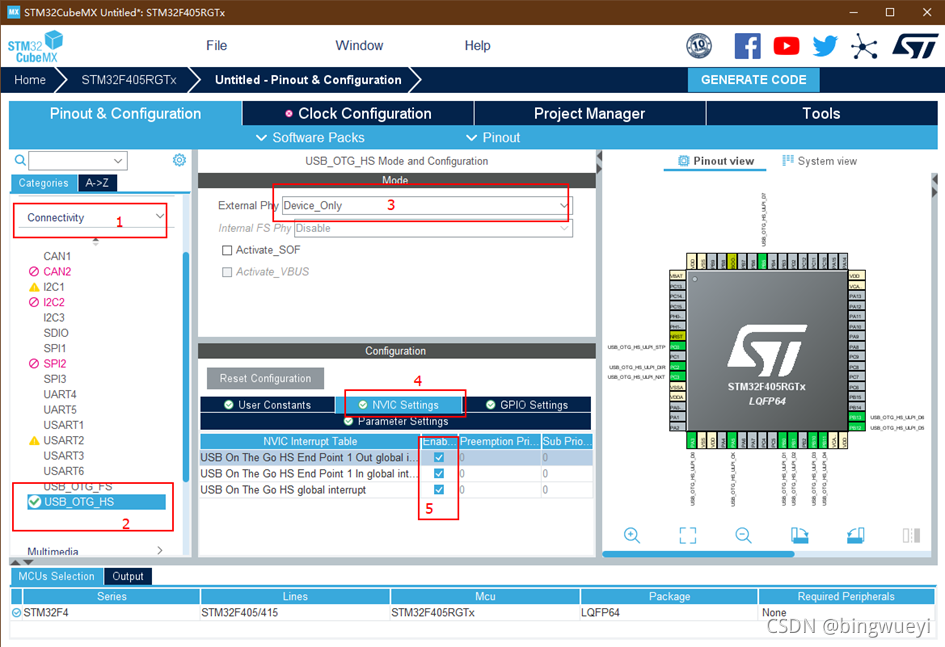Expand the Pinout dropdown menu
The width and height of the screenshot is (945, 647).
[x=492, y=137]
